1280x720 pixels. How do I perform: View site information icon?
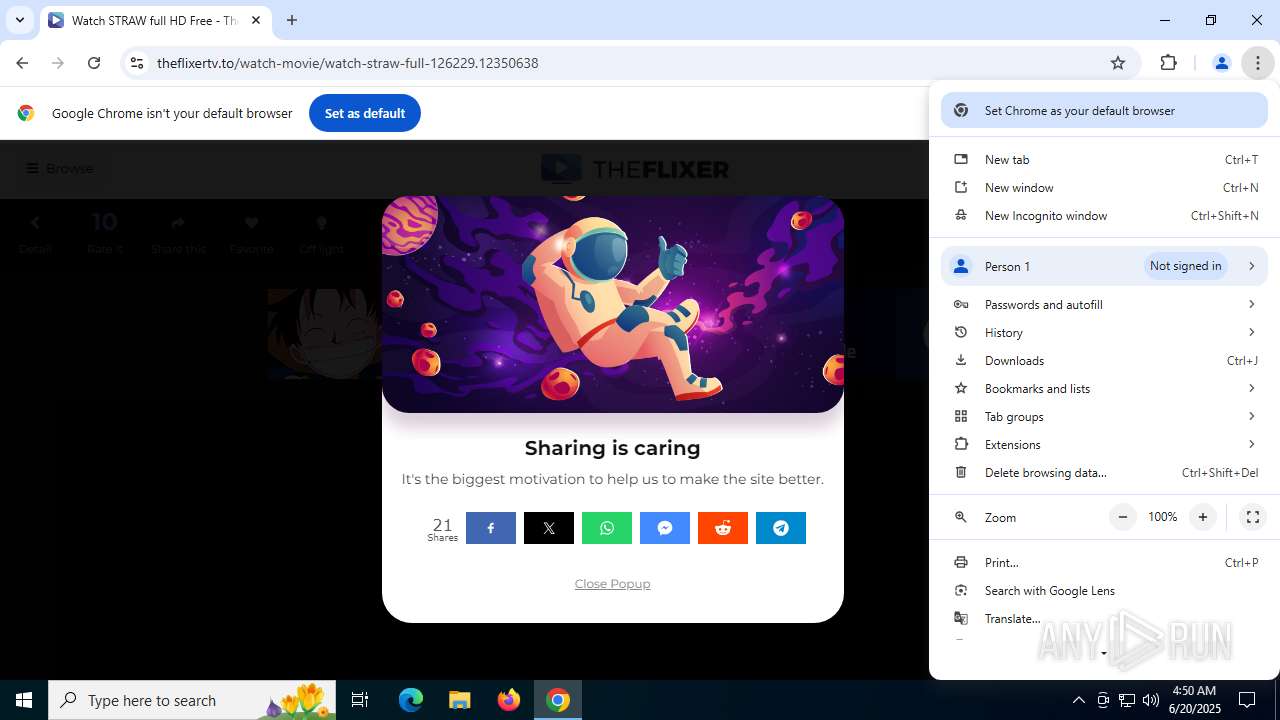[137, 63]
